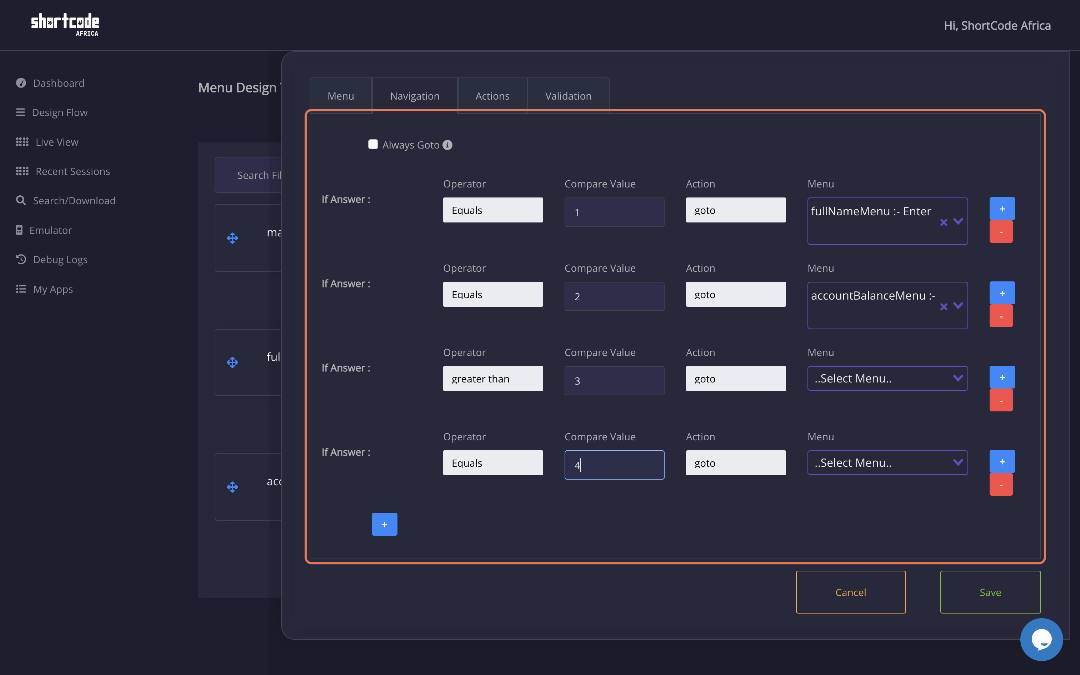Screen dimensions: 1080x675
Task: Open Operator dropdown for compare value 2
Action: click(492, 294)
